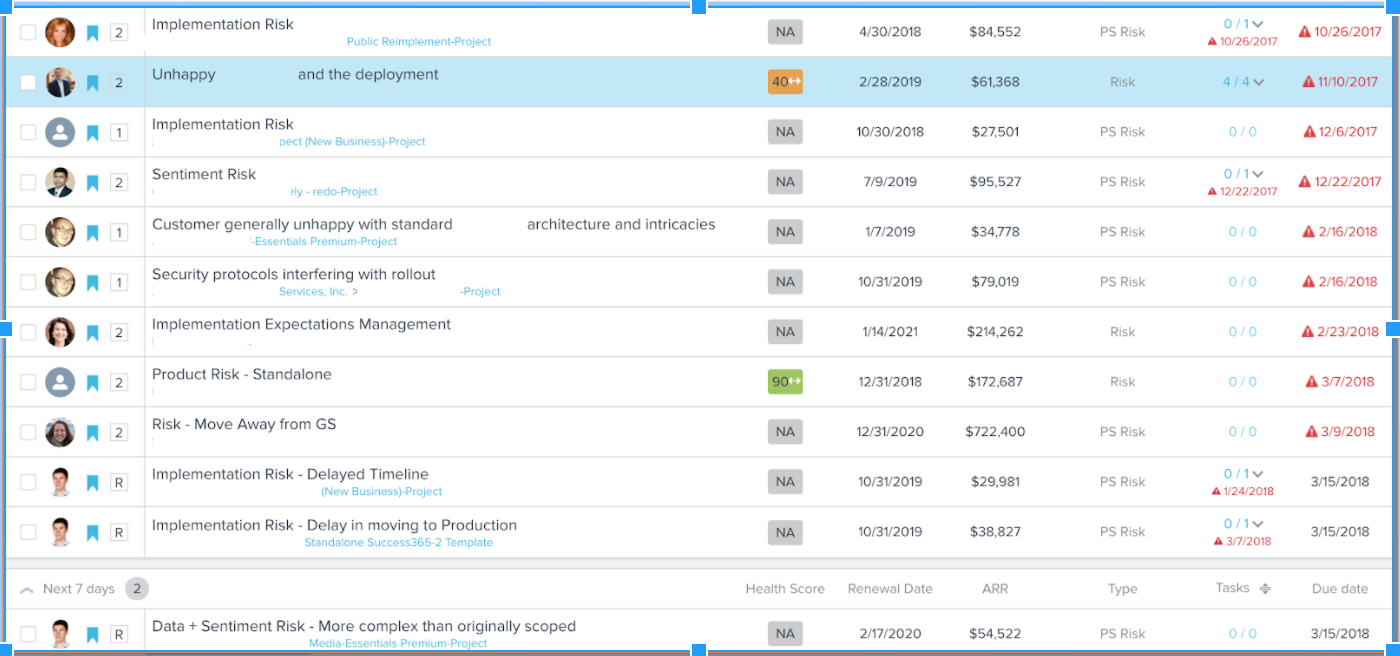Open the Public Reimplement-Project link
The image size is (1400, 656).
419,42
